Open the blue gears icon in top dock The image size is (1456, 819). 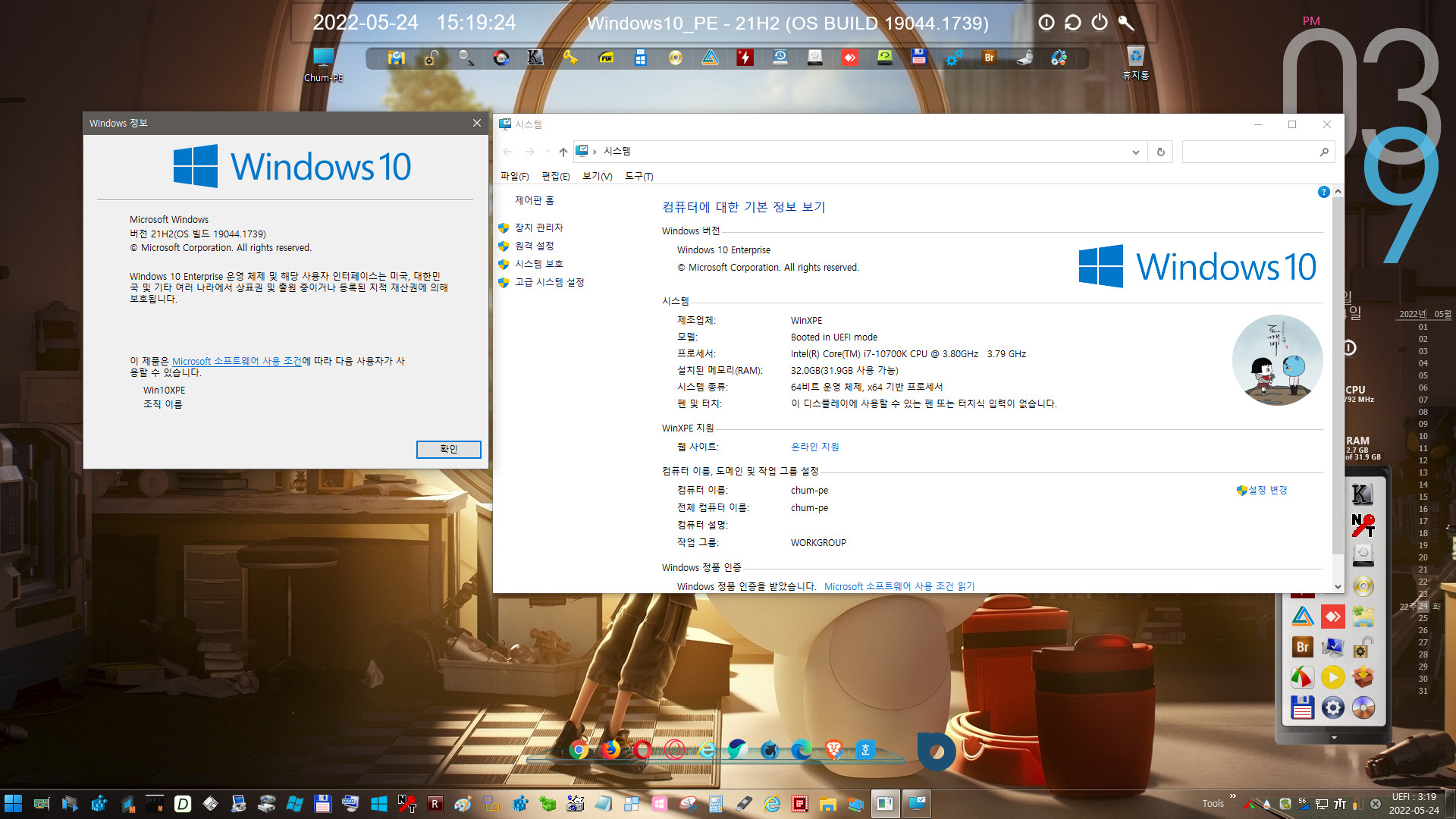pyautogui.click(x=954, y=58)
